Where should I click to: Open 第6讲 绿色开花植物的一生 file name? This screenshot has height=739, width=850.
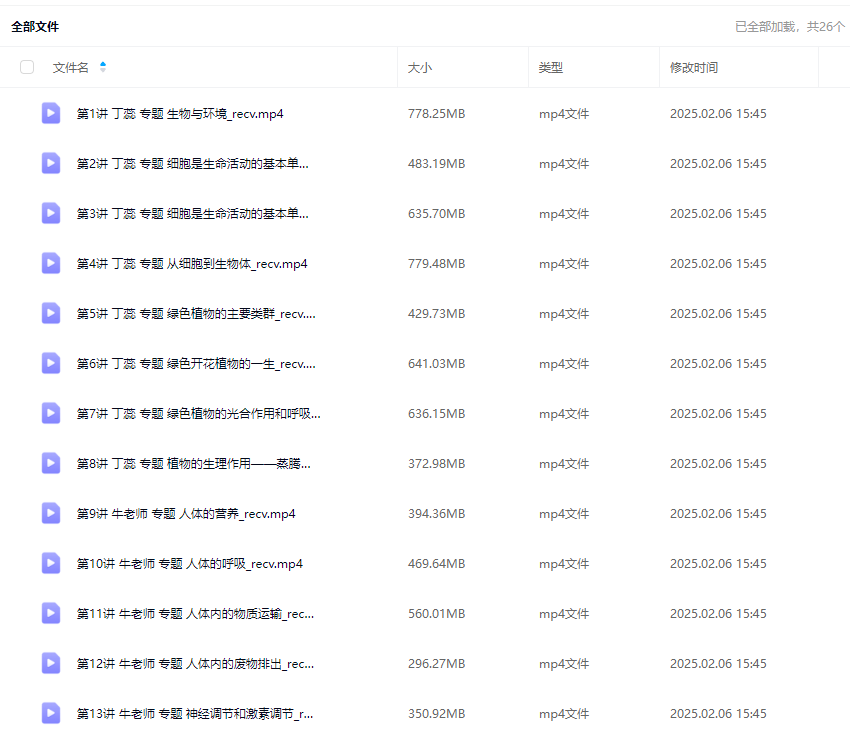[x=196, y=364]
